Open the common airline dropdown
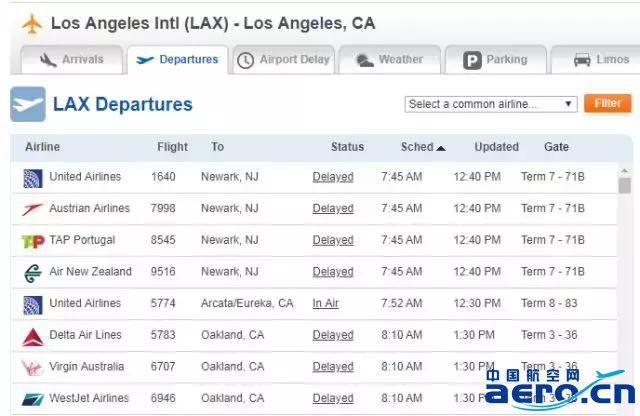 (x=491, y=104)
